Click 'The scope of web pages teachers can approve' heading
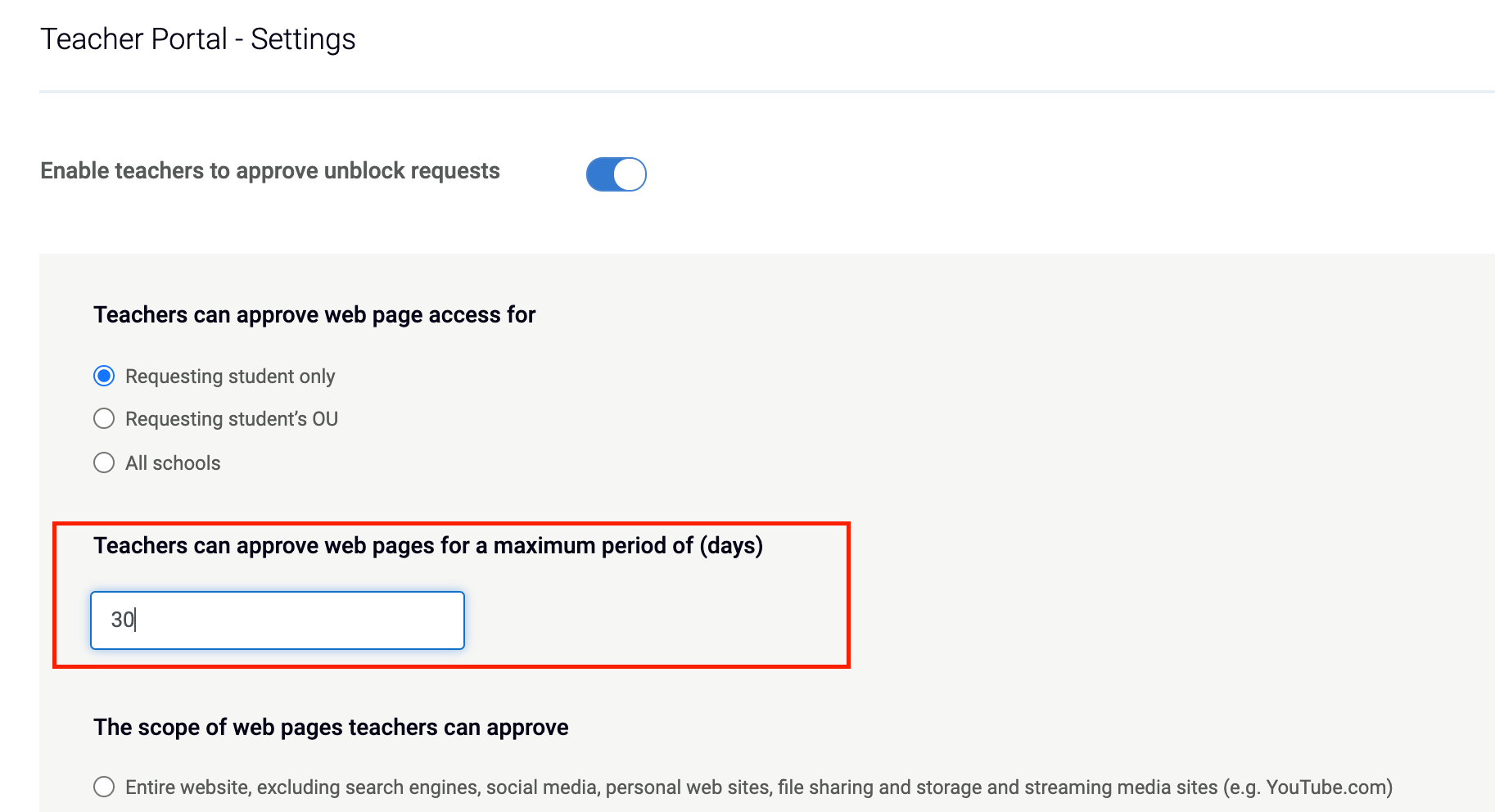The height and width of the screenshot is (812, 1495). tap(331, 728)
